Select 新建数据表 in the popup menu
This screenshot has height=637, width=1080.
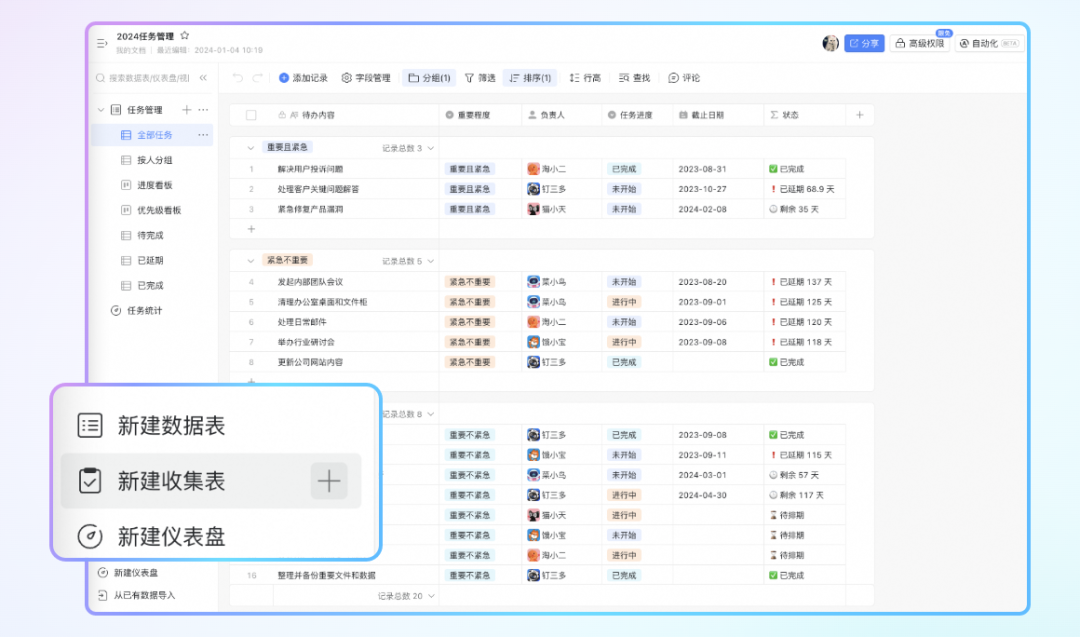[x=170, y=425]
